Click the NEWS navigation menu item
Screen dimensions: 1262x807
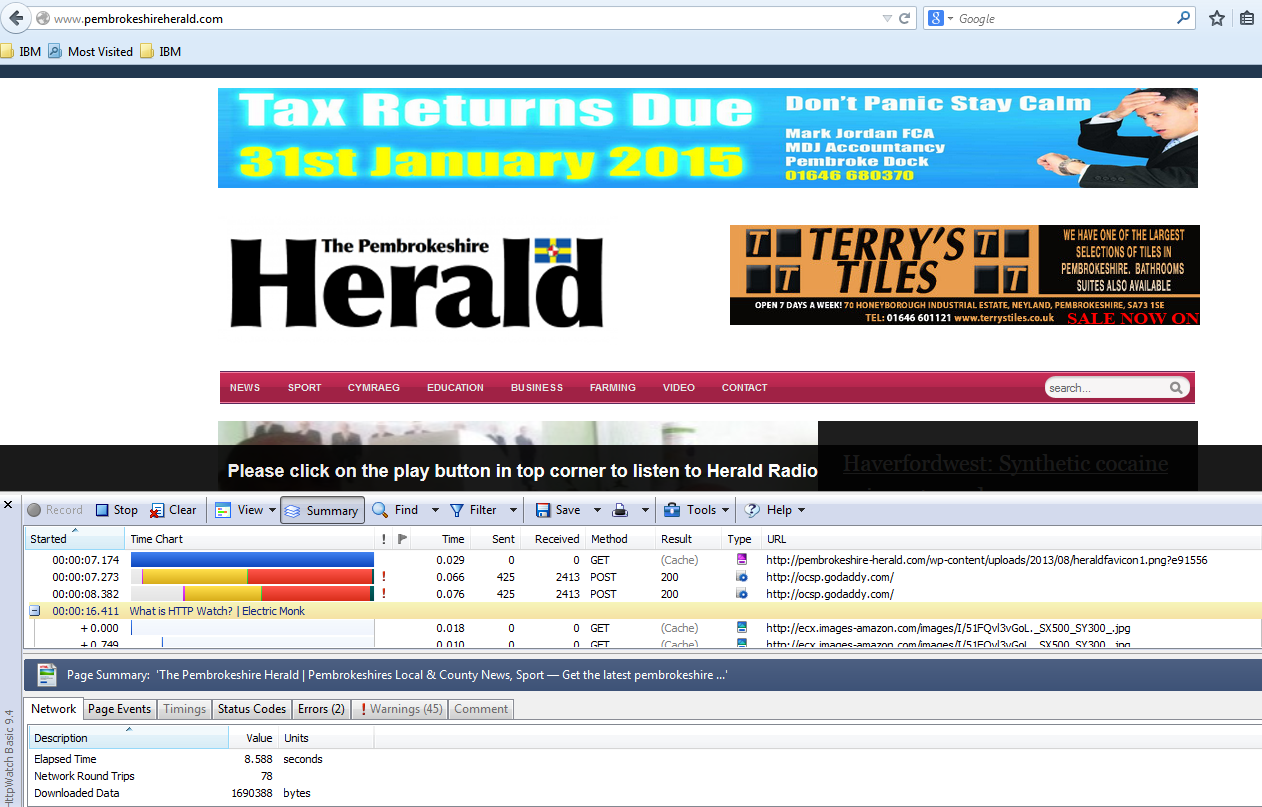pos(245,388)
